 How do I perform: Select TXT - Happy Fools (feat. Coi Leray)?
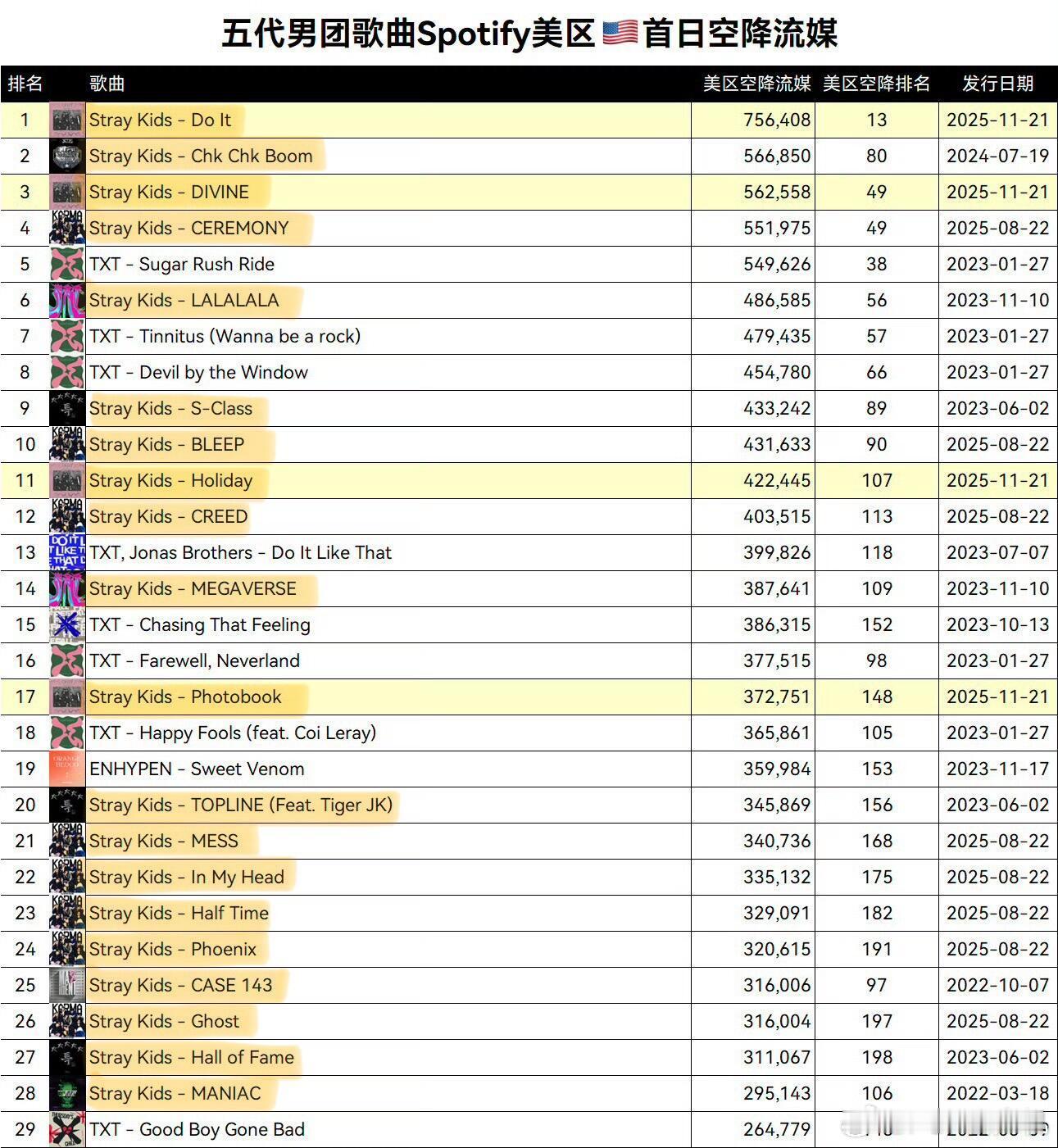[233, 733]
